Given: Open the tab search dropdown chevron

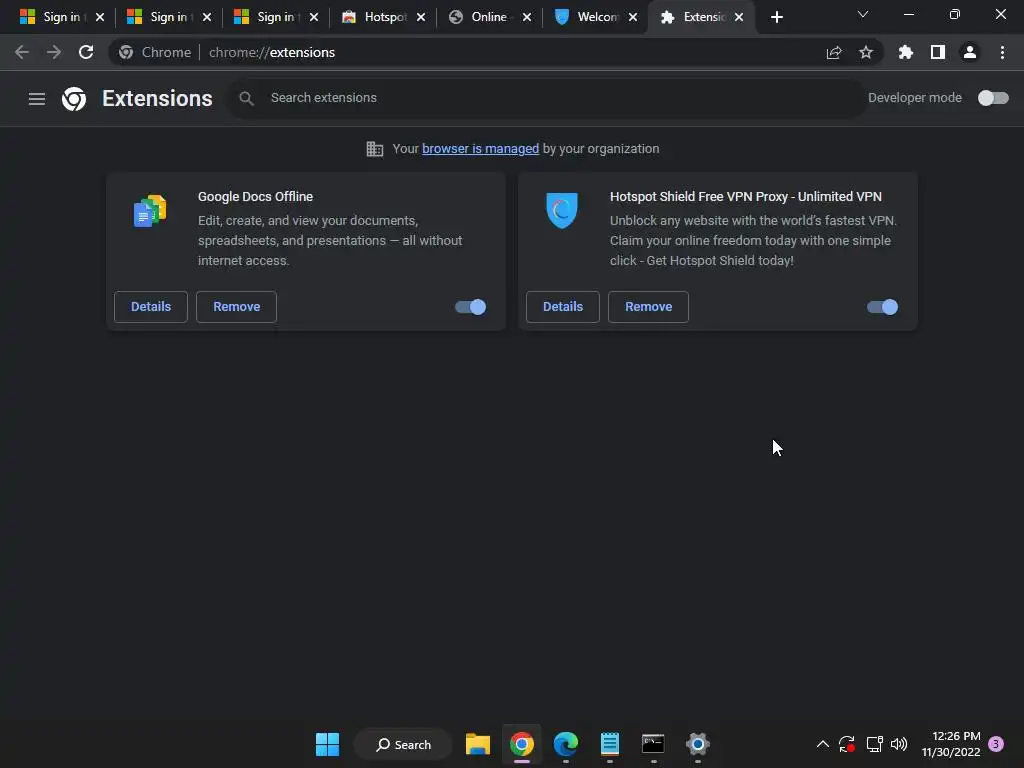Looking at the screenshot, I should [863, 14].
